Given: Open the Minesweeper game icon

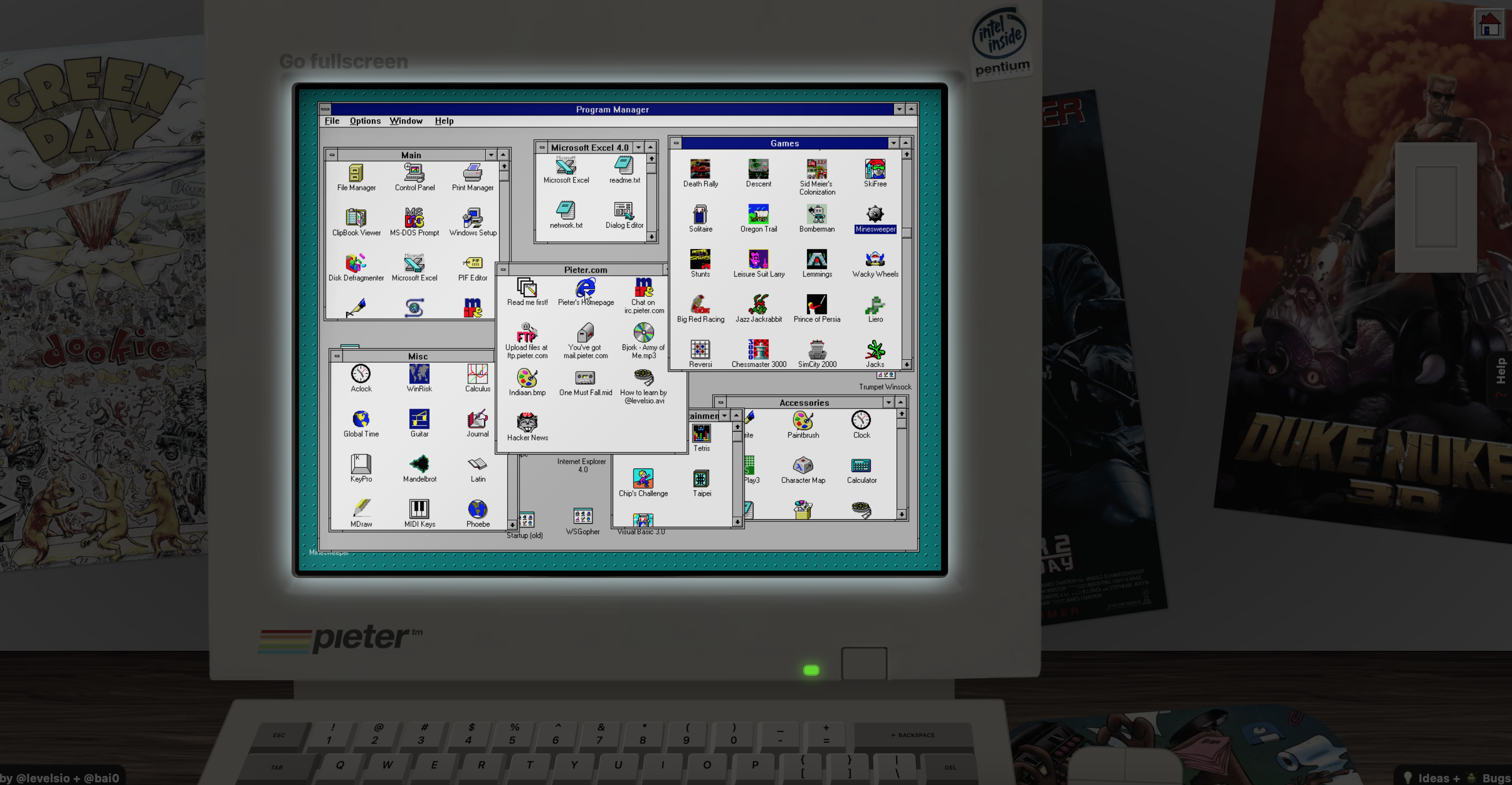Looking at the screenshot, I should [875, 215].
